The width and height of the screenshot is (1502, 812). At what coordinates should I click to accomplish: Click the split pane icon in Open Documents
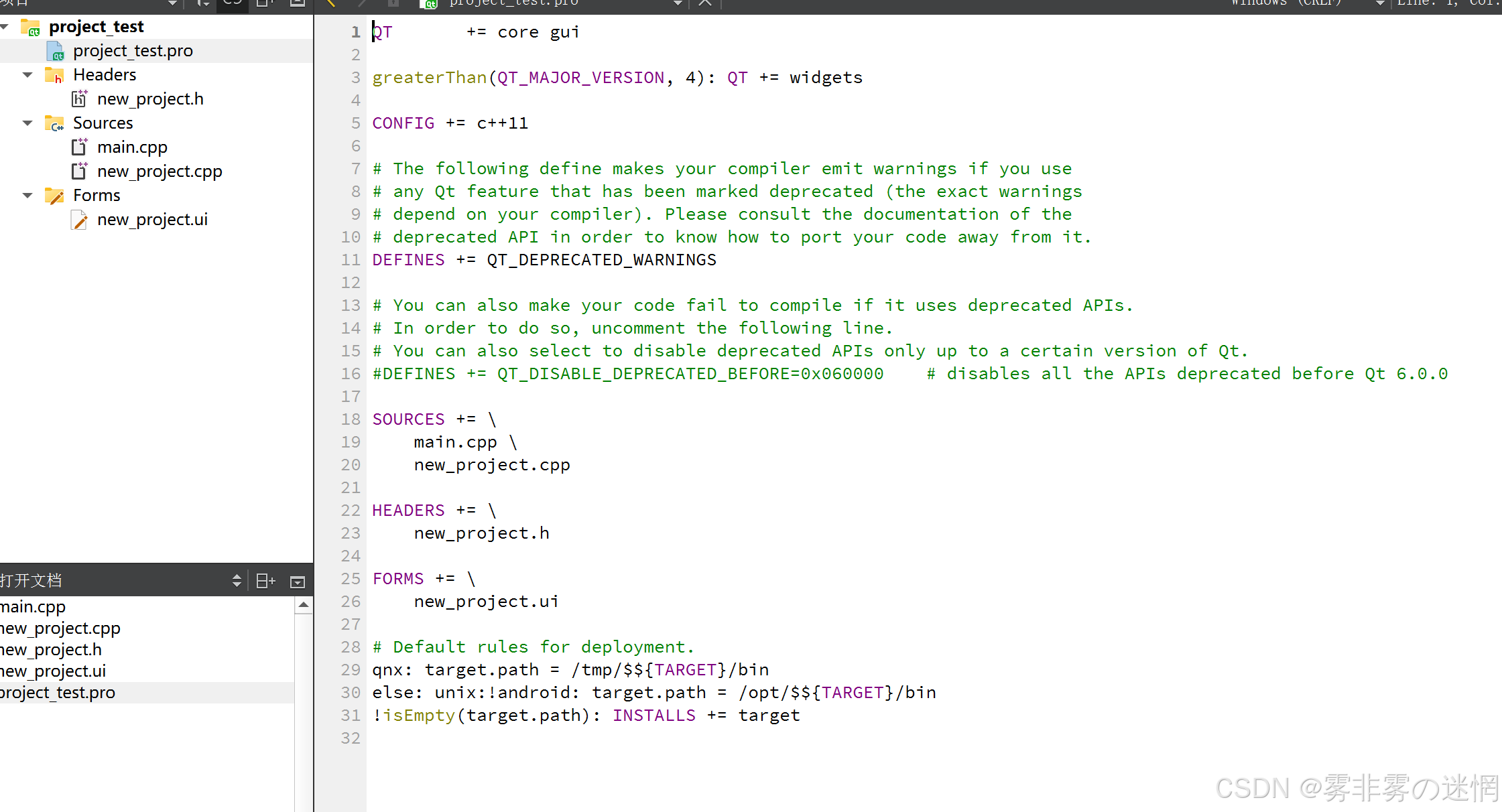click(265, 581)
